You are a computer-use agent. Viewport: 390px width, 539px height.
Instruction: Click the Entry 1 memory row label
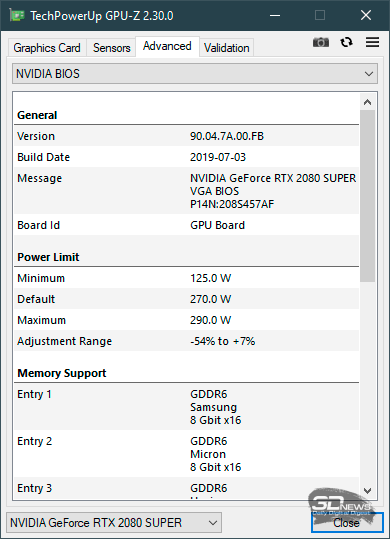(x=34, y=394)
